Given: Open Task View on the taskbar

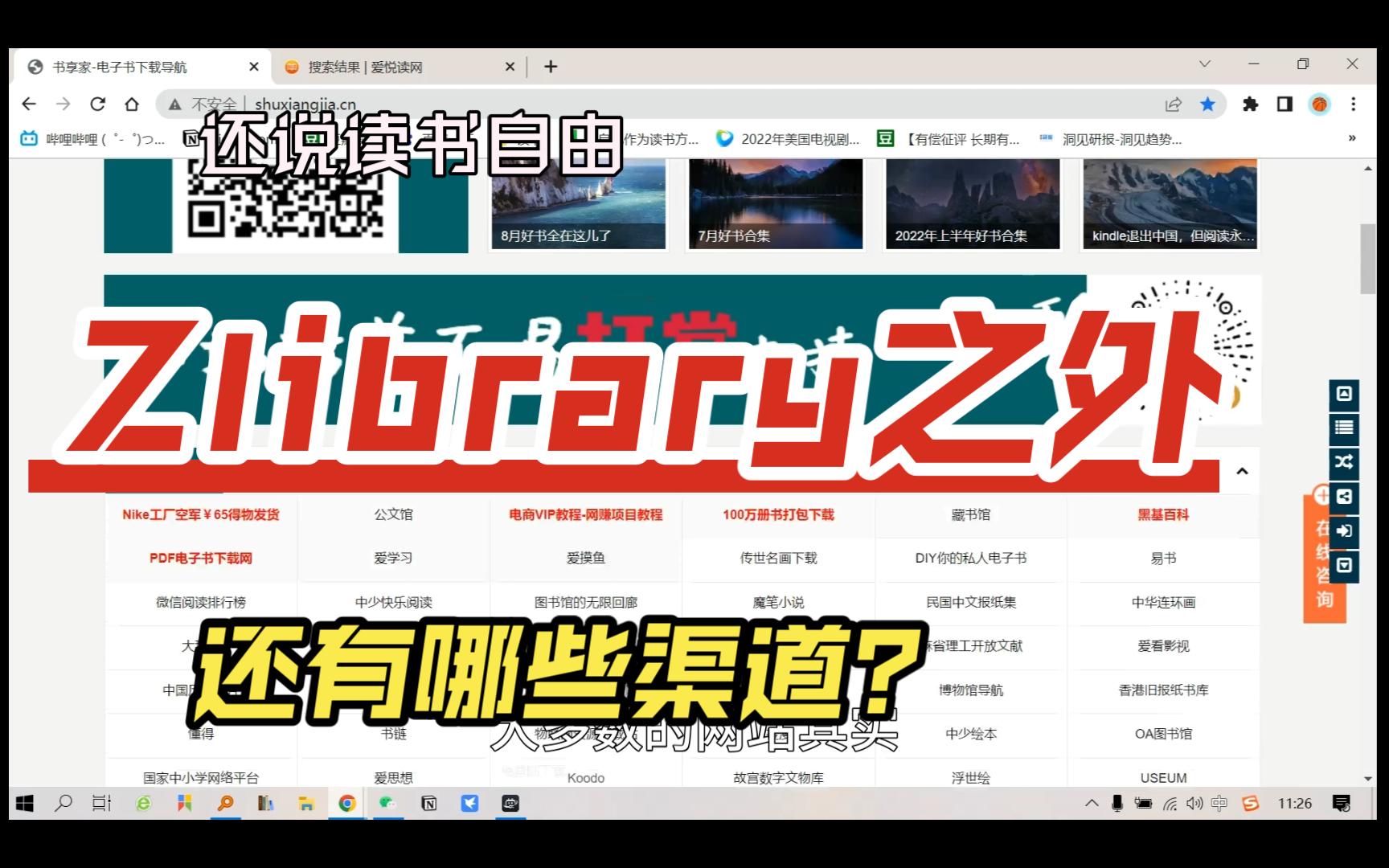Looking at the screenshot, I should pos(102,803).
